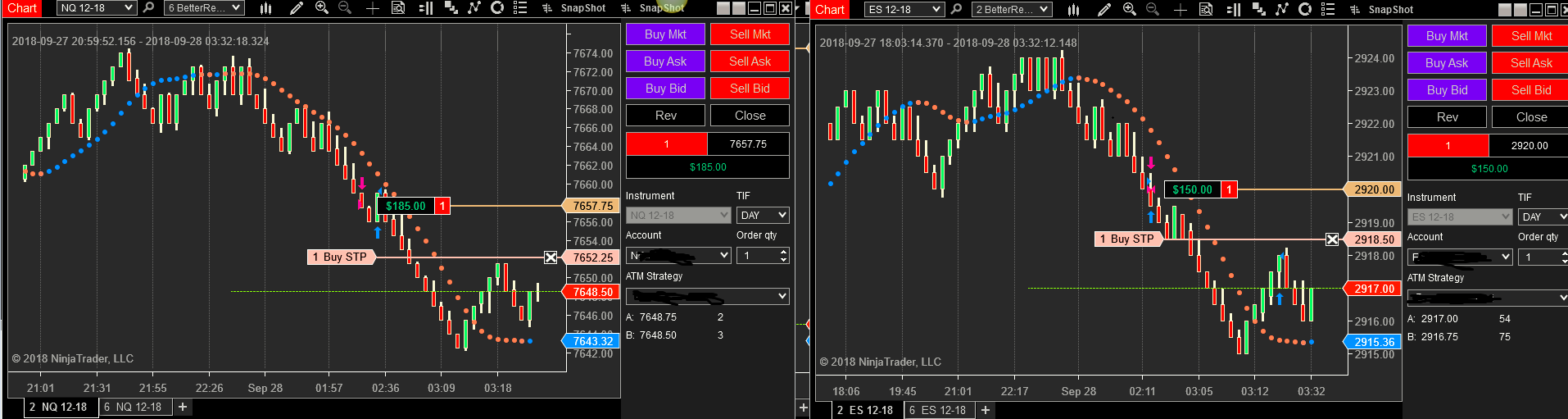Select drawing tools pencil in NQ chart
Viewport: 1568px width, 419px height.
(x=297, y=8)
